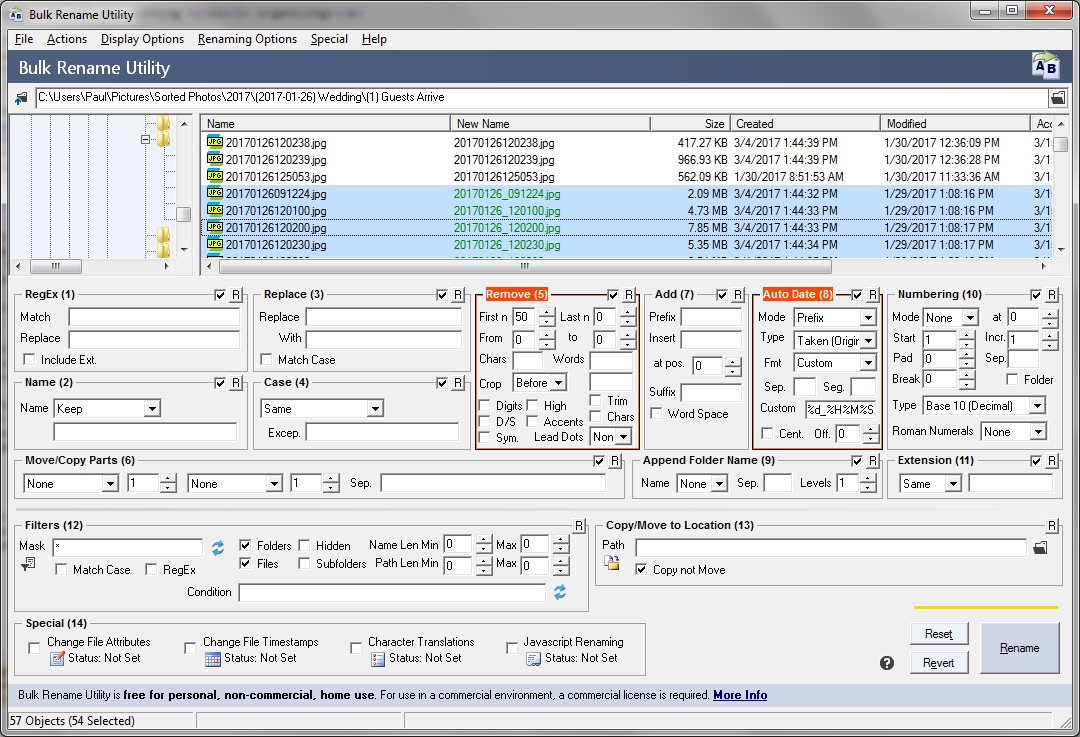
Task: Click the Character Translations status icon
Action: pyautogui.click(x=377, y=659)
